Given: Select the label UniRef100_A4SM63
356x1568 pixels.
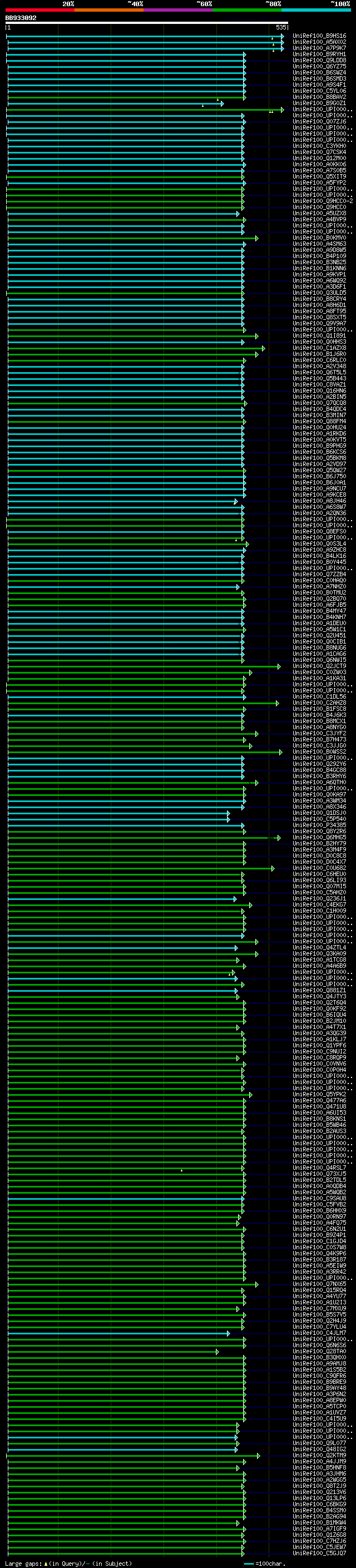Looking at the screenshot, I should pos(319,244).
